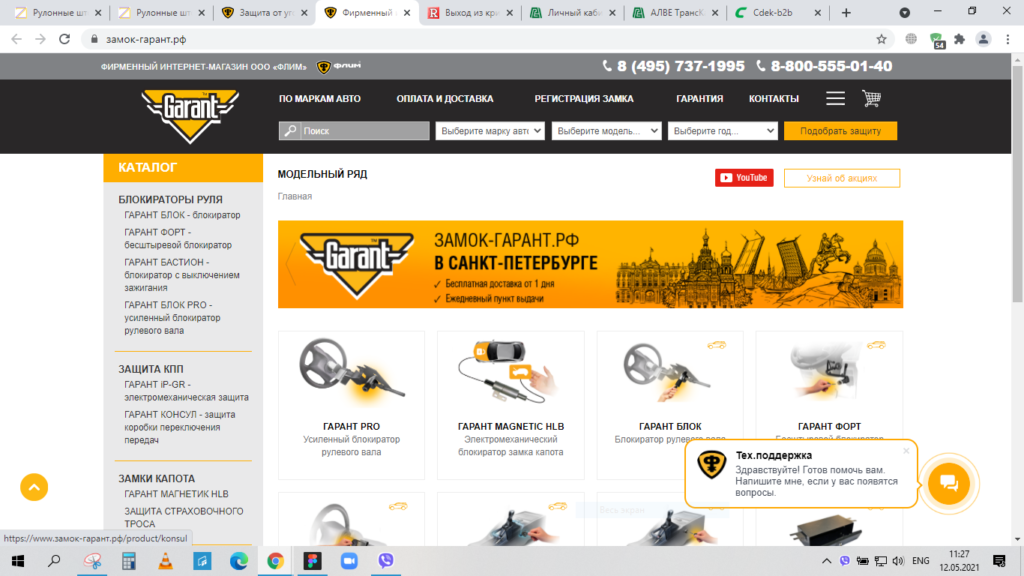Screen dimensions: 1024x576
Task: Open VLC media player from taskbar
Action: click(165, 561)
